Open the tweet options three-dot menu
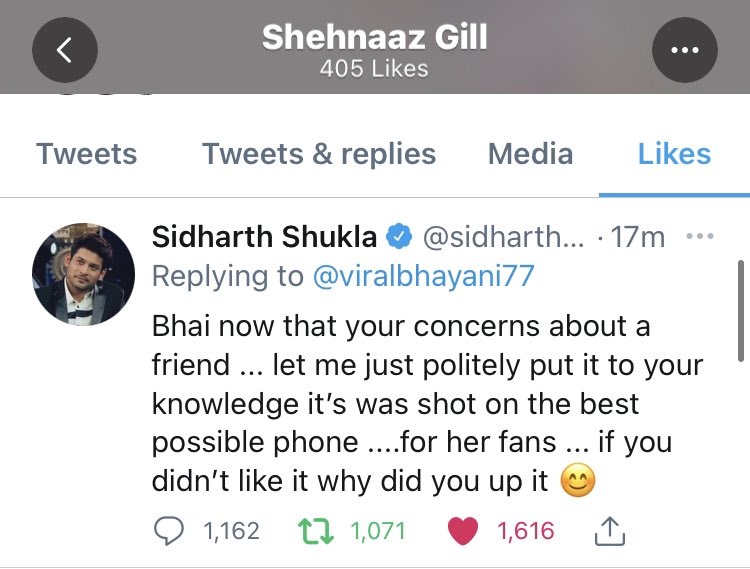This screenshot has width=750, height=569. click(x=700, y=236)
